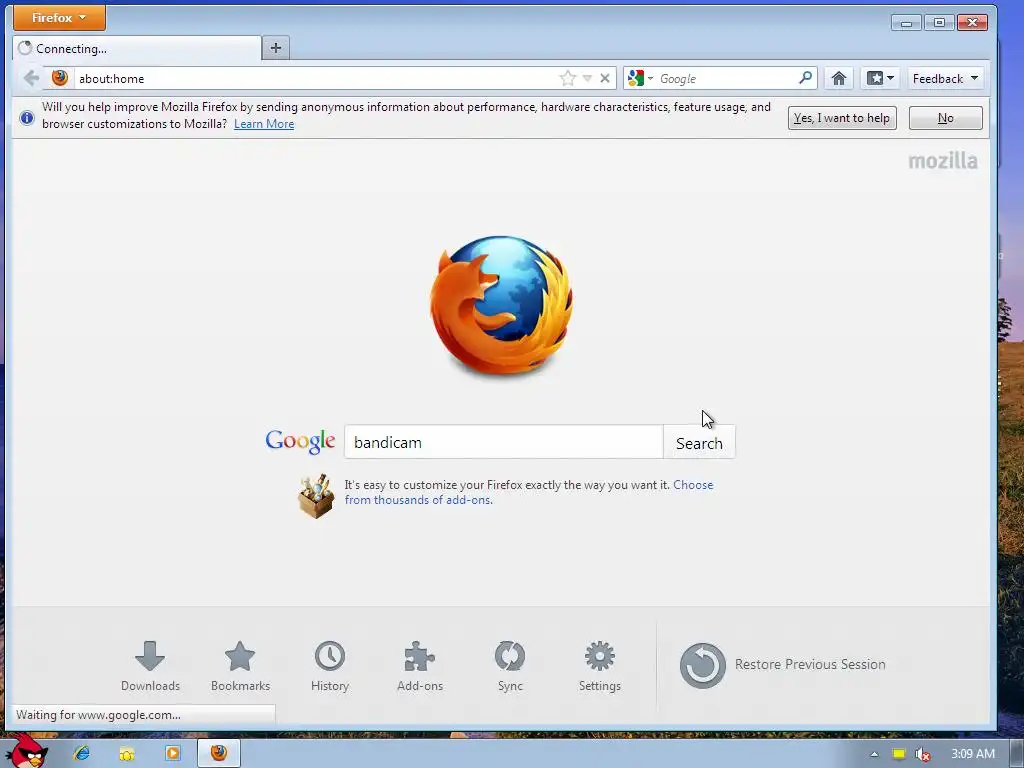Bookmark this page with star icon
Screen dimensions: 1024x768
tap(568, 78)
